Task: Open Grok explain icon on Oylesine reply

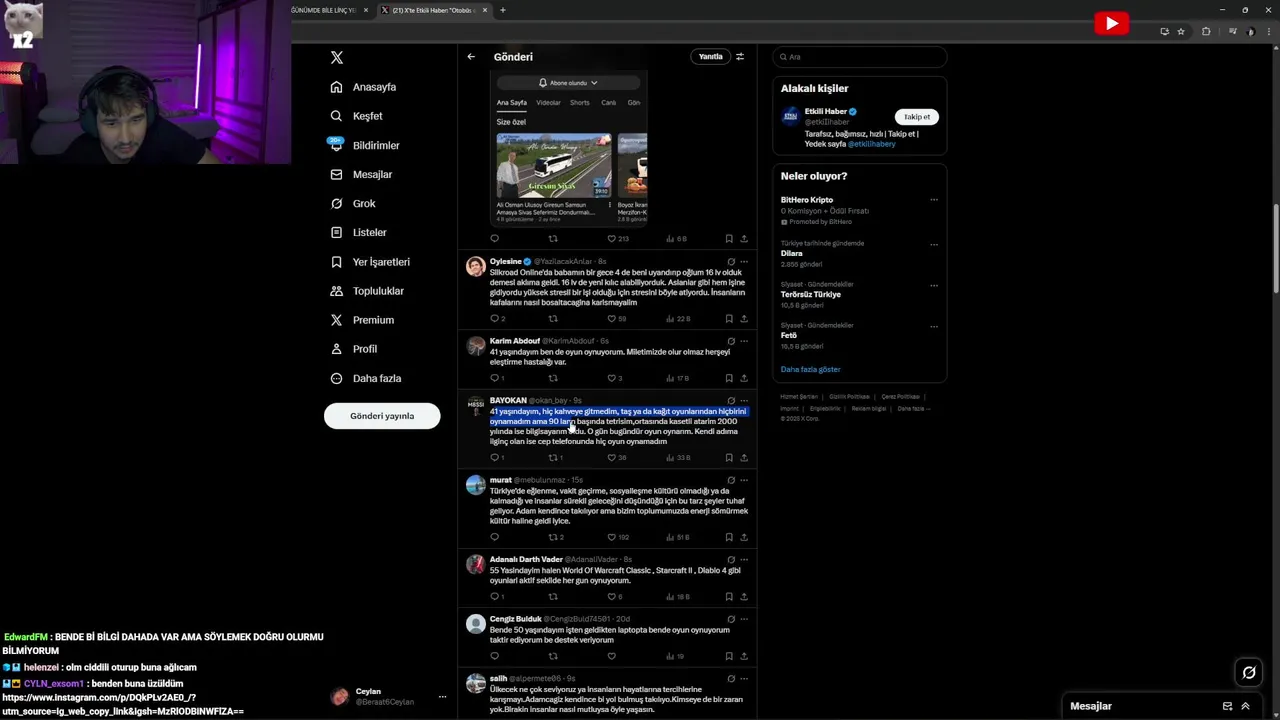Action: (731, 262)
